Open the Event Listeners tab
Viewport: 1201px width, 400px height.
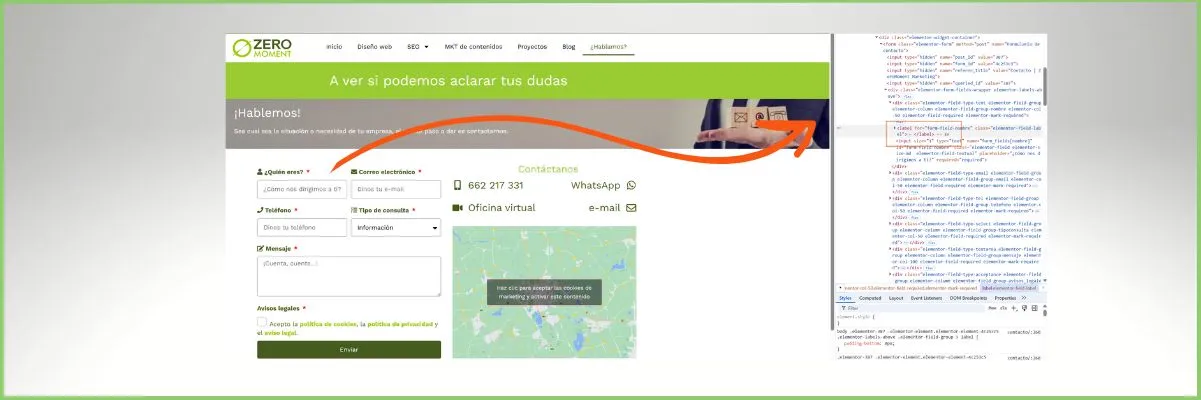925,298
